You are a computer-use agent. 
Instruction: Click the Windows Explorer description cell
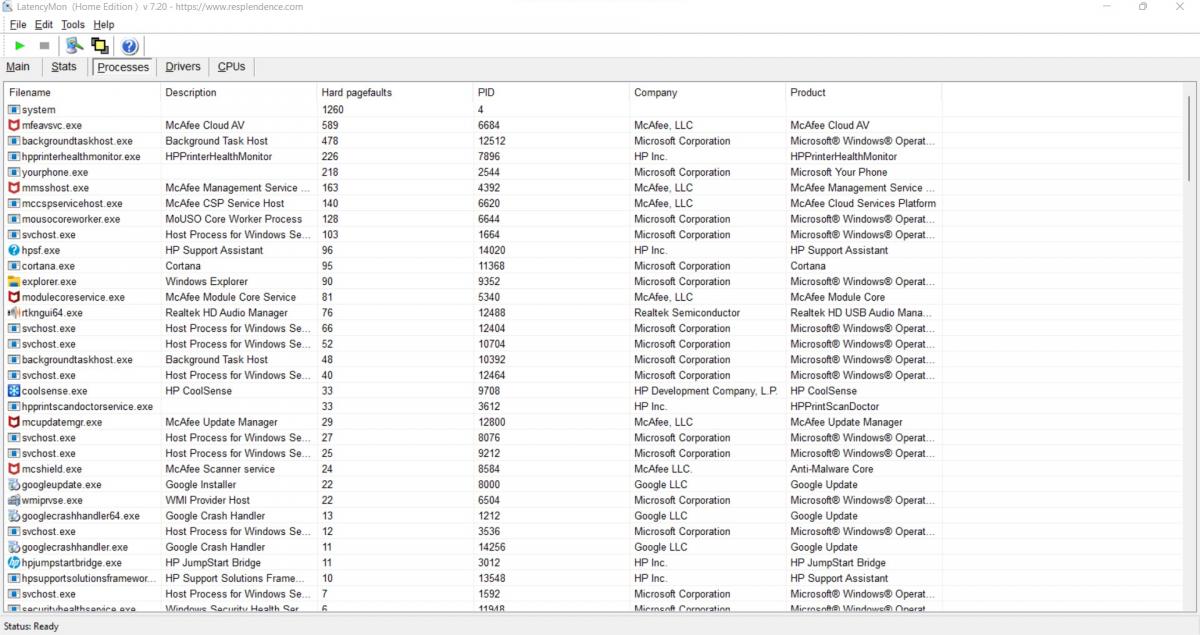click(x=206, y=282)
